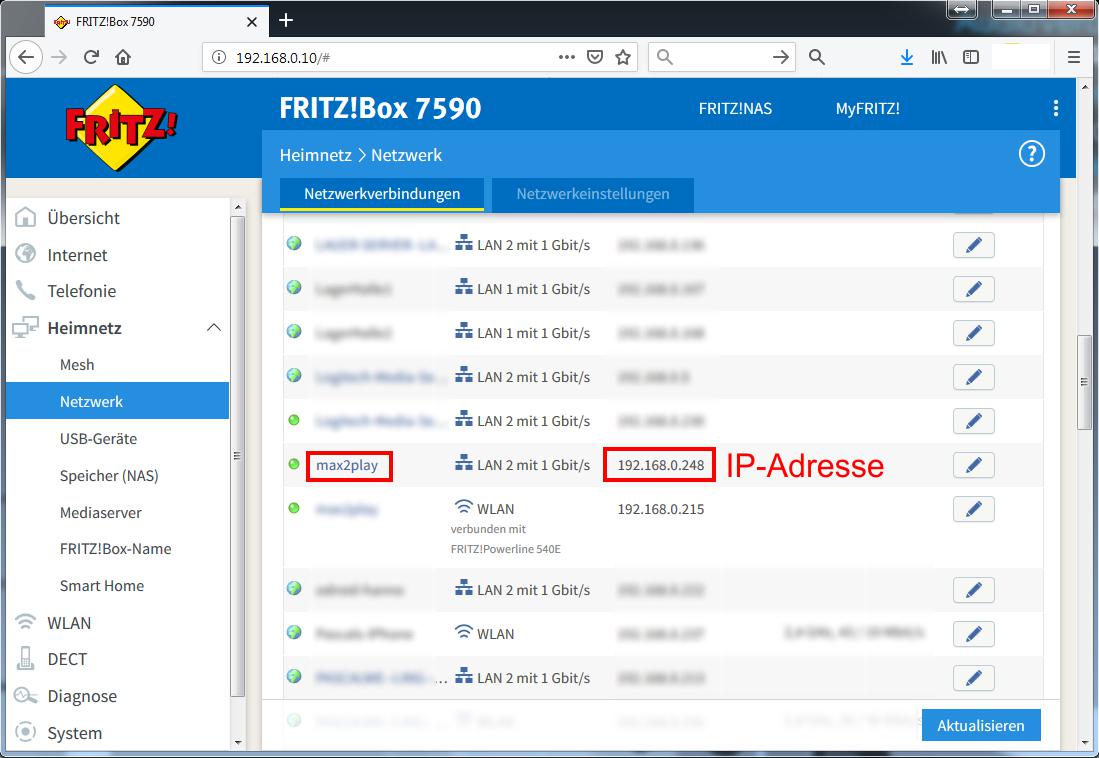Show site information for 192.168.0.10
The height and width of the screenshot is (758, 1099).
[219, 57]
